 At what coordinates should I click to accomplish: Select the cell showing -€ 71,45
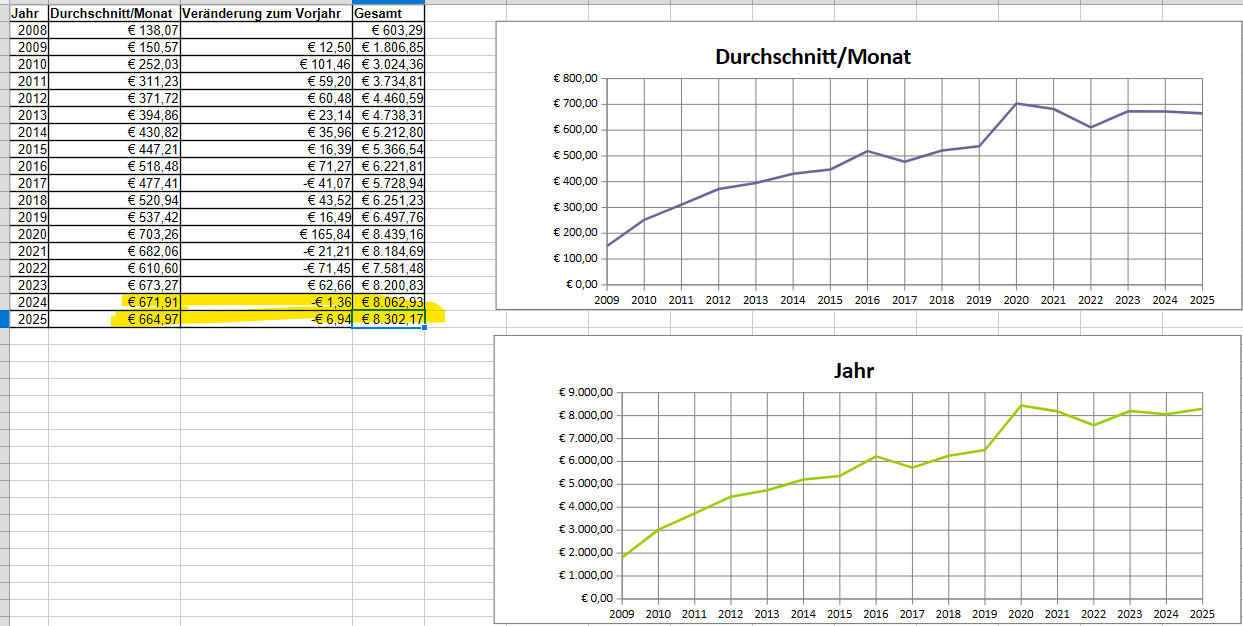pyautogui.click(x=265, y=268)
